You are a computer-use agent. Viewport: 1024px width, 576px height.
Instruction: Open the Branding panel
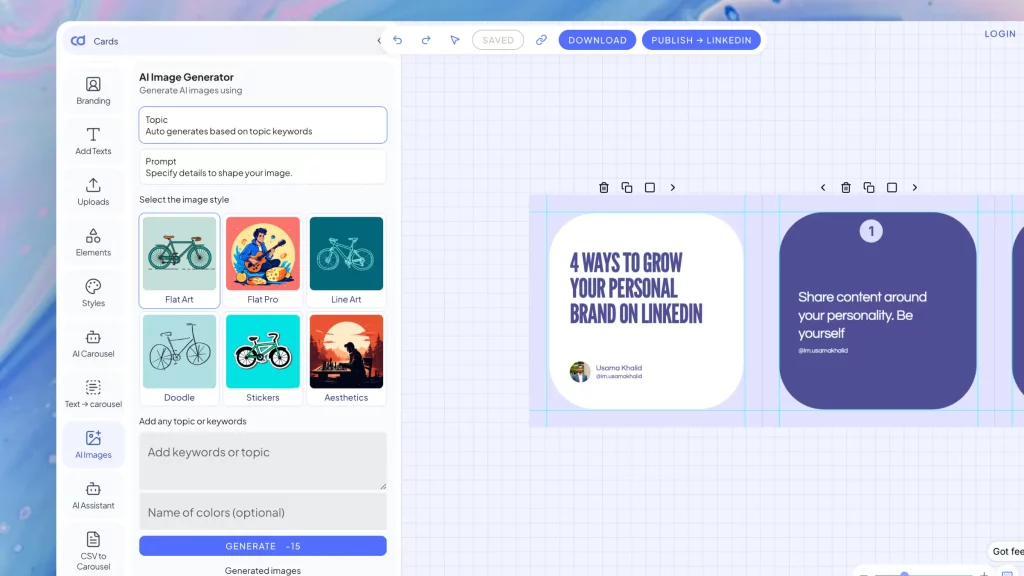tap(93, 90)
